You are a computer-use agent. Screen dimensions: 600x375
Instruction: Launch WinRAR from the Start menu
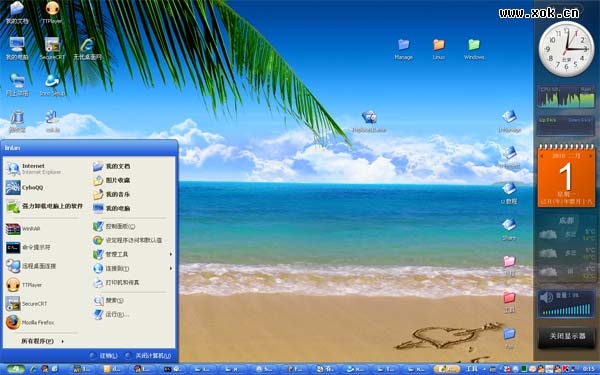[24, 229]
